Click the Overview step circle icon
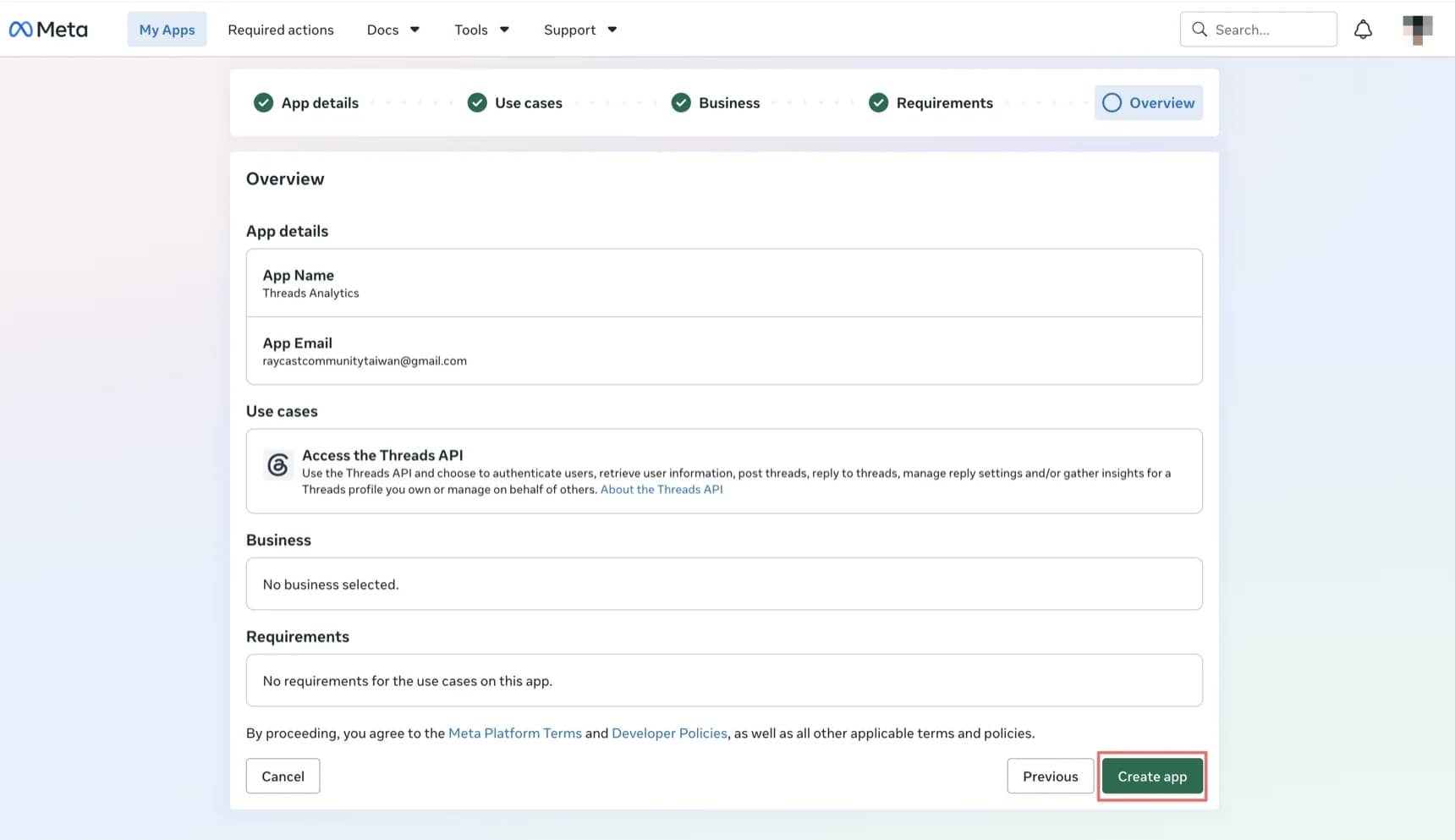The width and height of the screenshot is (1455, 840). [x=1112, y=102]
